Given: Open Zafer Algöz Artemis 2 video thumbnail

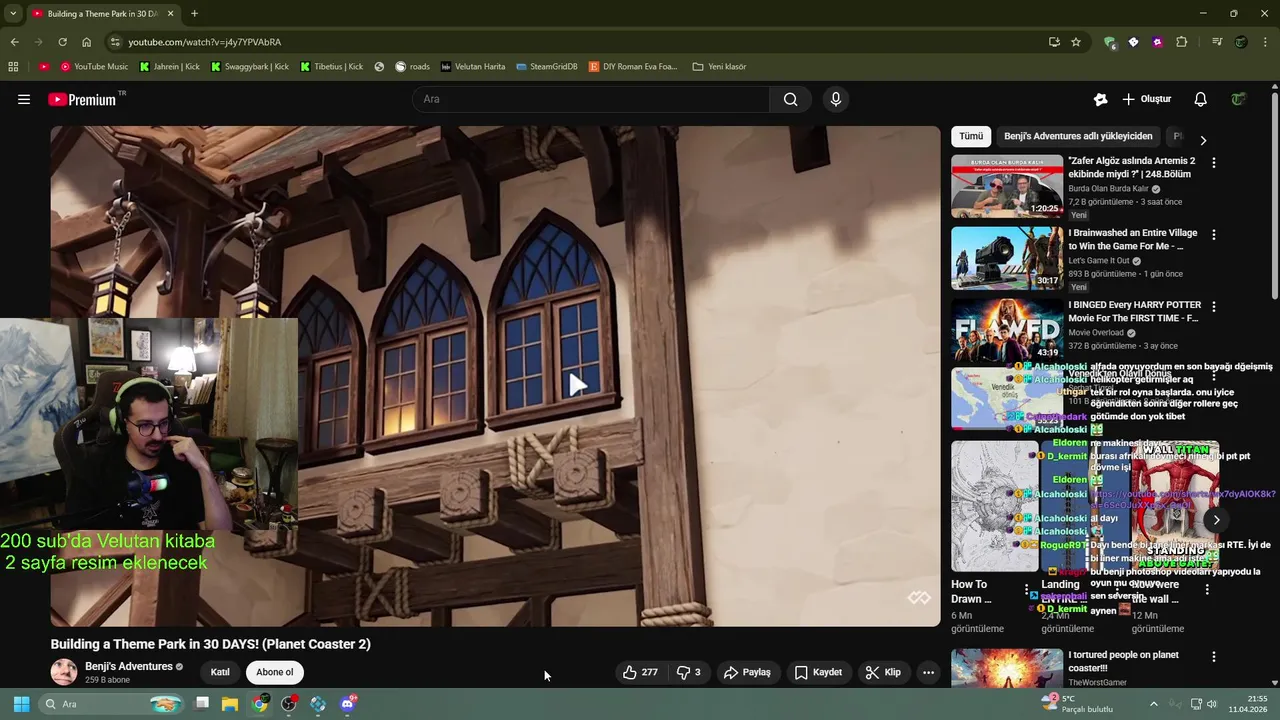Looking at the screenshot, I should click(x=1007, y=186).
